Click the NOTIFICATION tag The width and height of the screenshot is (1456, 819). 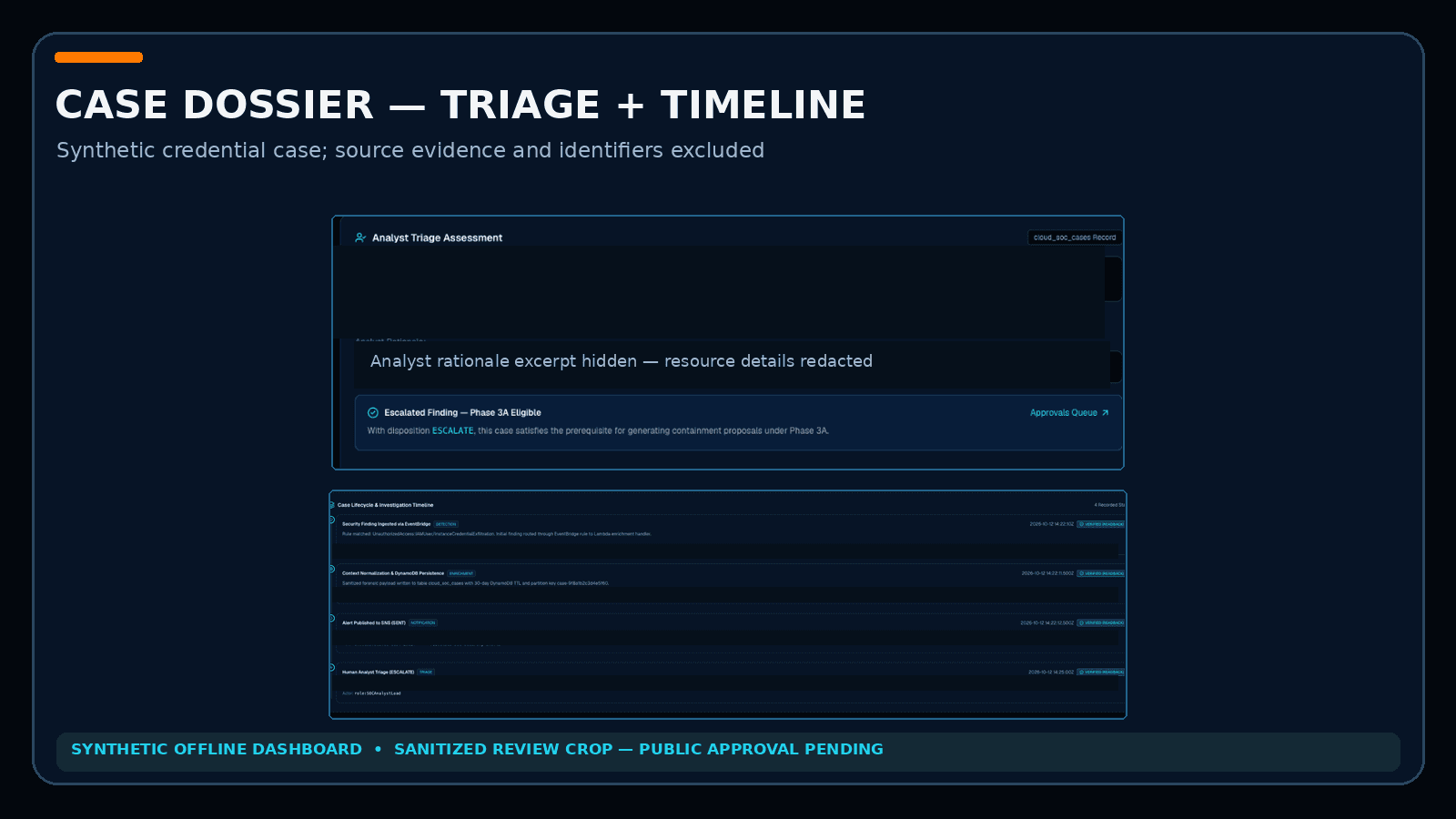coord(423,623)
